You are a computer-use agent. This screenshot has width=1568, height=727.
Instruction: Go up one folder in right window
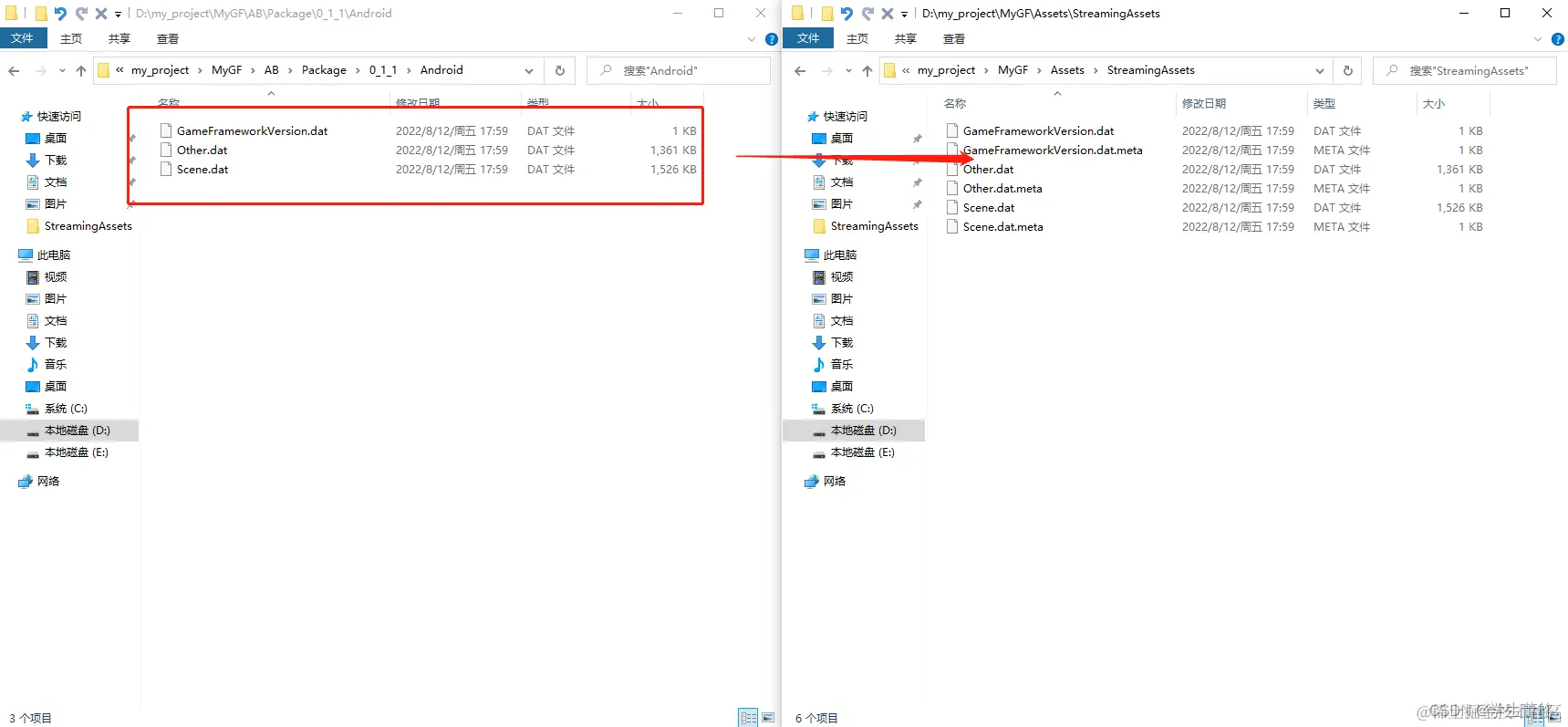tap(867, 71)
